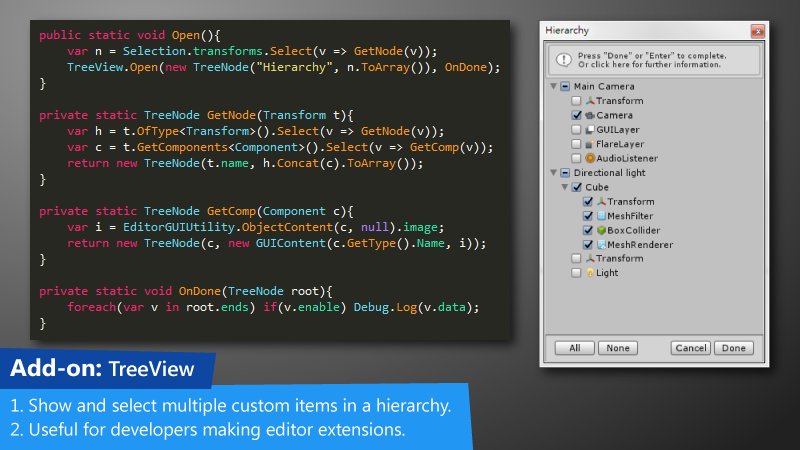
Task: Click the GUILayer component icon
Action: pos(590,130)
